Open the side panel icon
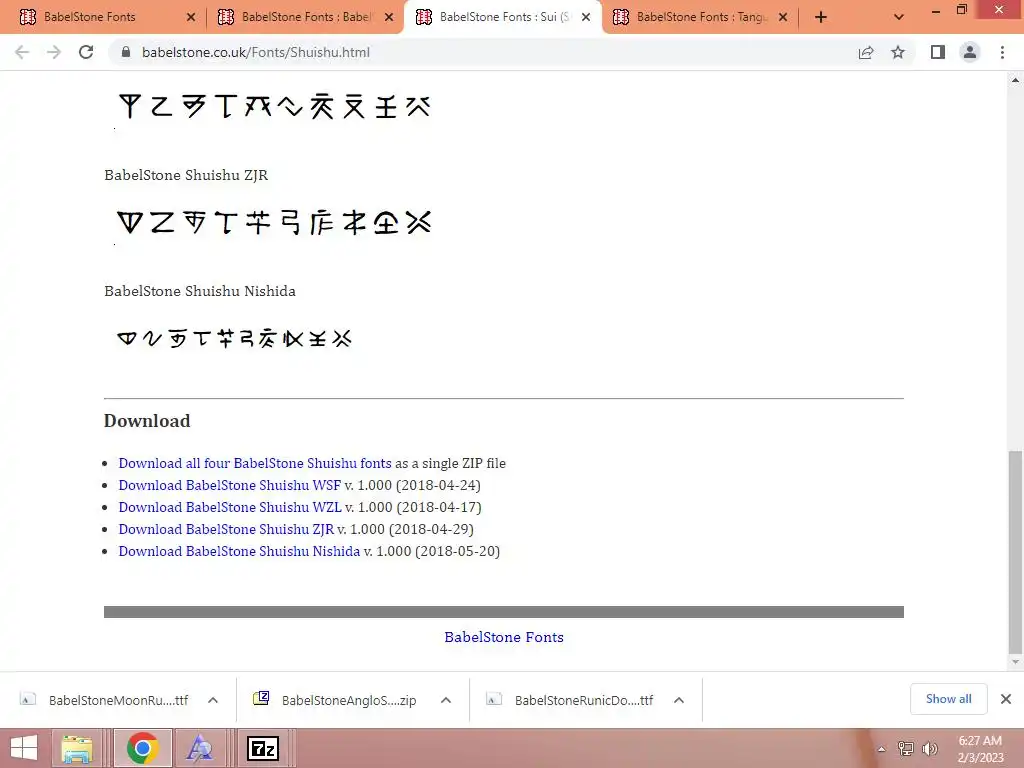The image size is (1024, 768). point(938,52)
